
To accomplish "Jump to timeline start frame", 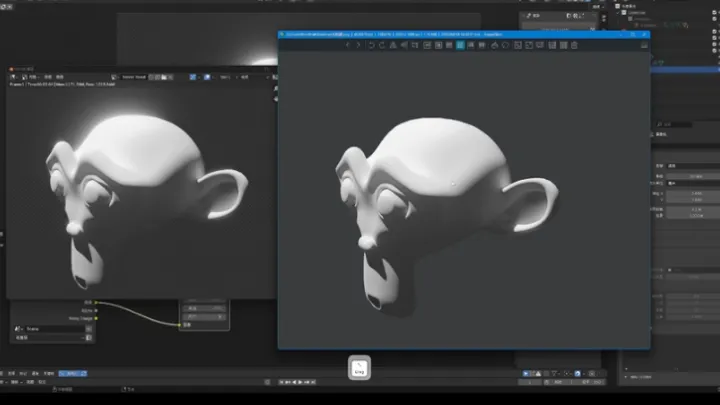I will (x=281, y=382).
